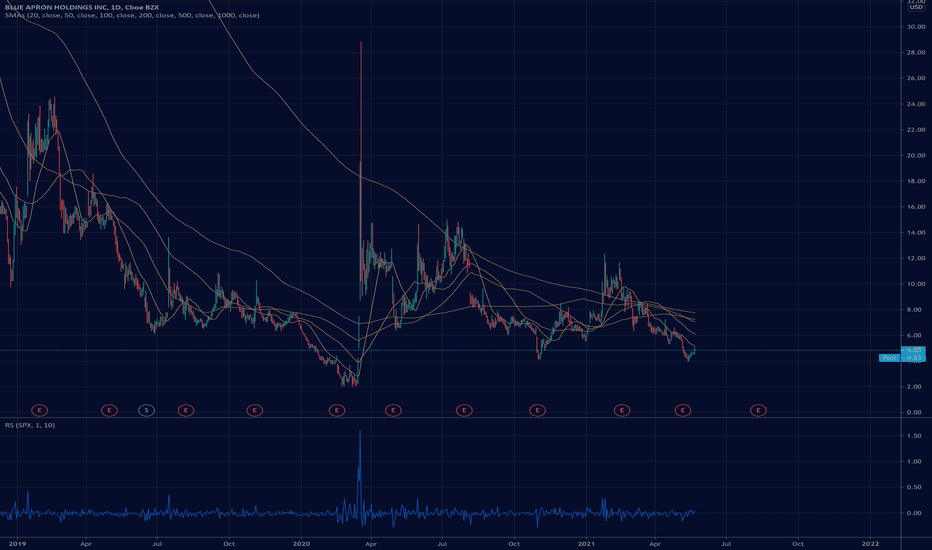Image resolution: width=932 pixels, height=550 pixels.
Task: Click the Post market price label
Action: [x=889, y=358]
